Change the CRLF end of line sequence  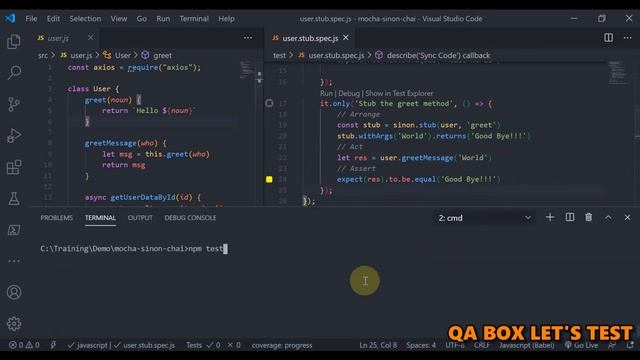[482, 345]
